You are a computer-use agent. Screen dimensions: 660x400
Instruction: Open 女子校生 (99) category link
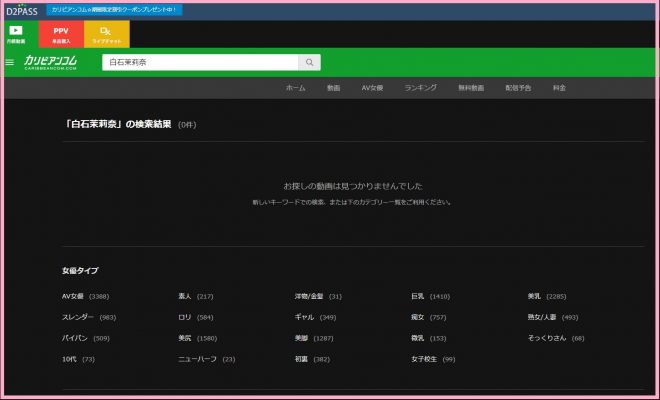pyautogui.click(x=433, y=360)
